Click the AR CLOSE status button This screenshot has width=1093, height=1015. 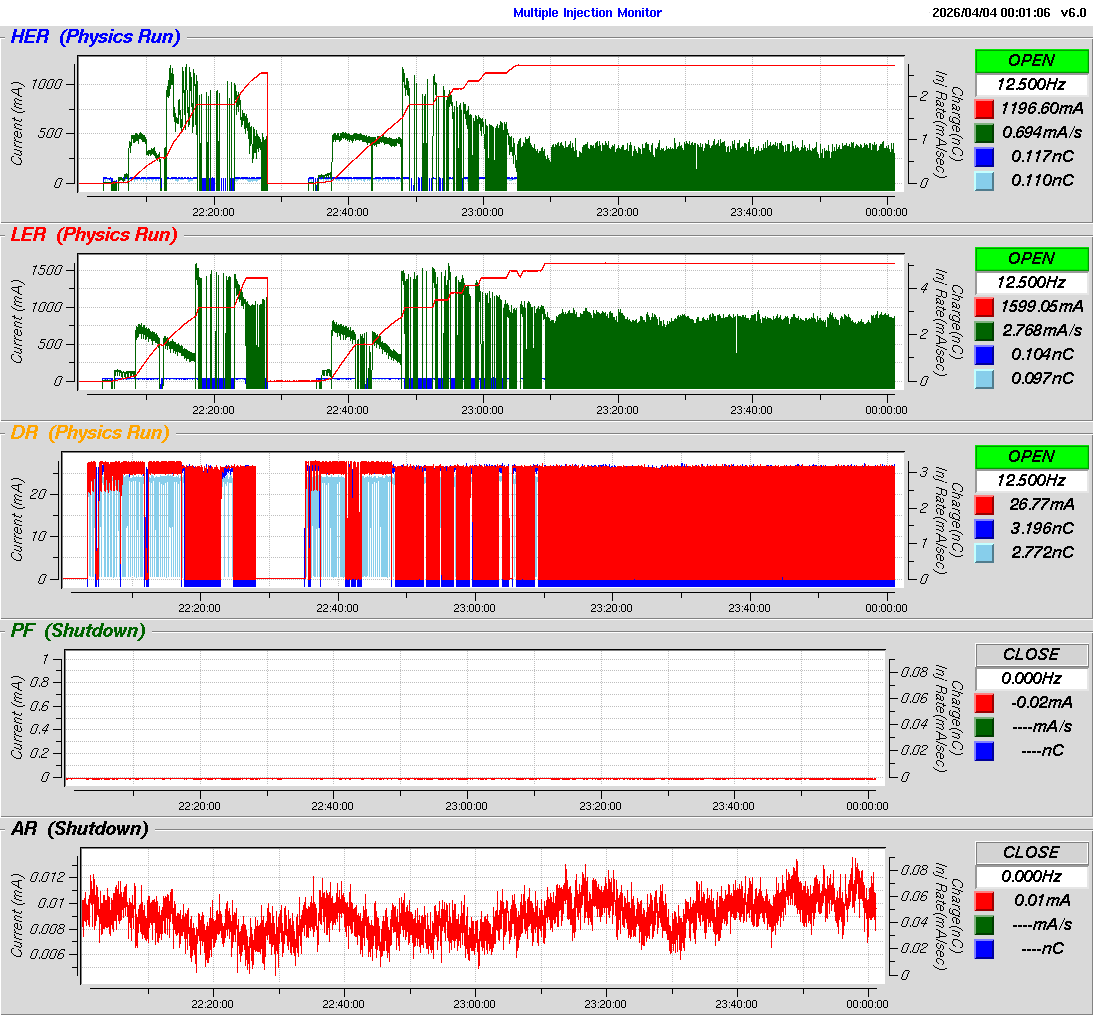[x=1031, y=852]
